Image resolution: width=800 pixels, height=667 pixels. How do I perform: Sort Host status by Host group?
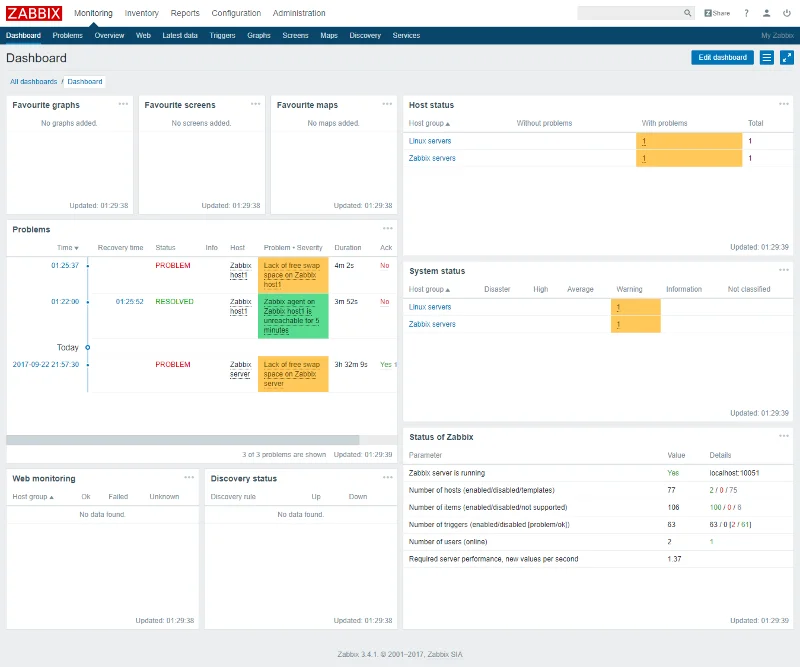(429, 123)
